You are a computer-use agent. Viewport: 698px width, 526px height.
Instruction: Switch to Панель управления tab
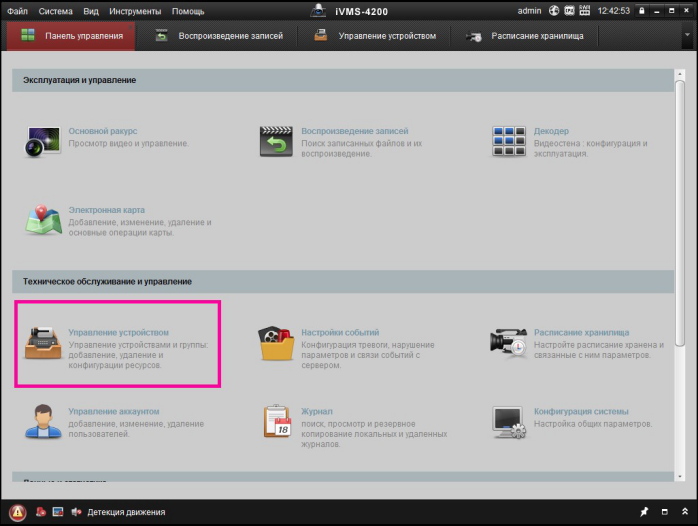click(71, 36)
